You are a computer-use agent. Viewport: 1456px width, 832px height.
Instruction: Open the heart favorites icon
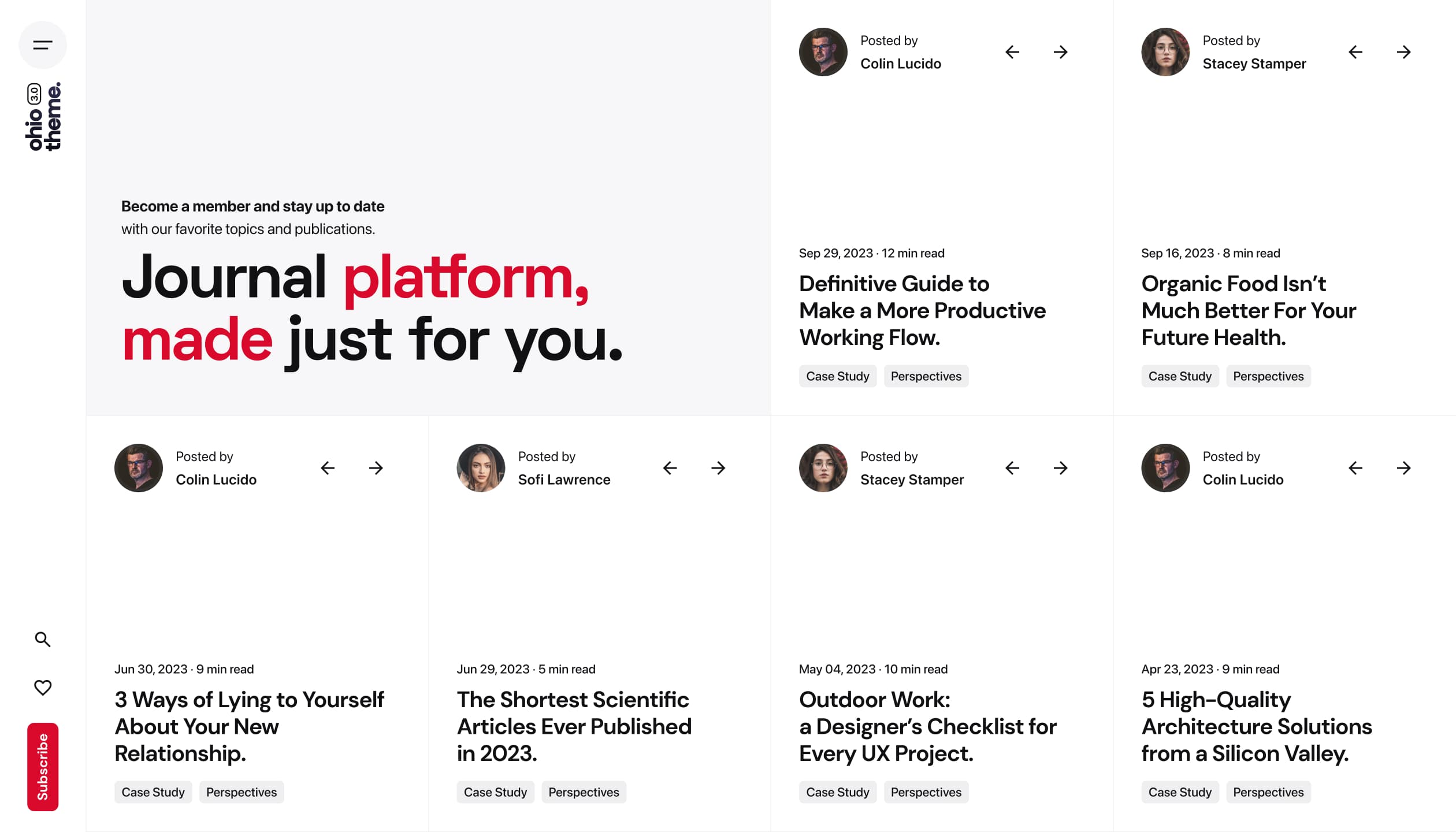(43, 688)
